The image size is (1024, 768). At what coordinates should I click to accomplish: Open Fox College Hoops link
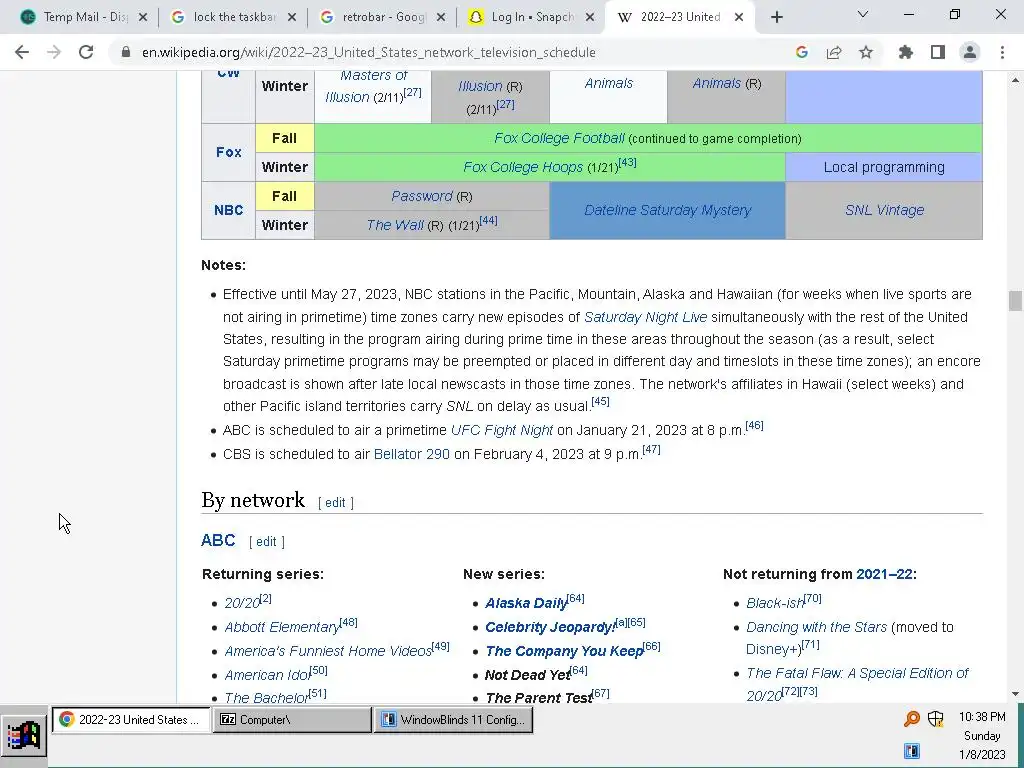(x=522, y=167)
